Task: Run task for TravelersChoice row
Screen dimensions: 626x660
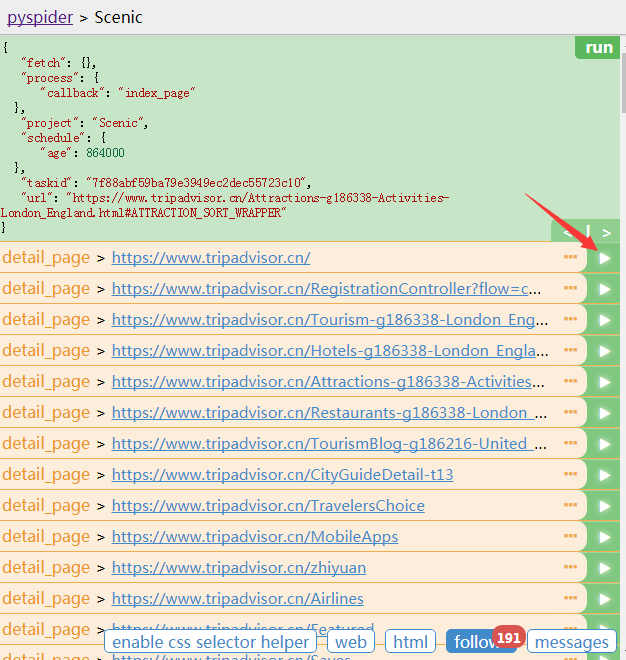Action: tap(605, 506)
